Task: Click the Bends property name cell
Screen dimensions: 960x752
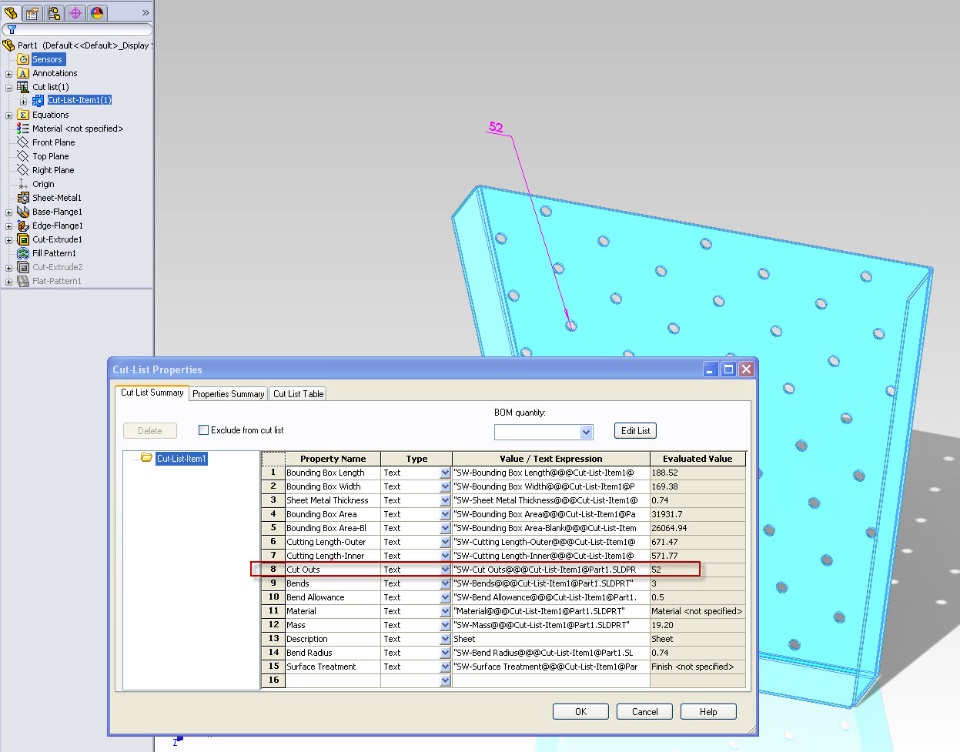Action: (332, 584)
